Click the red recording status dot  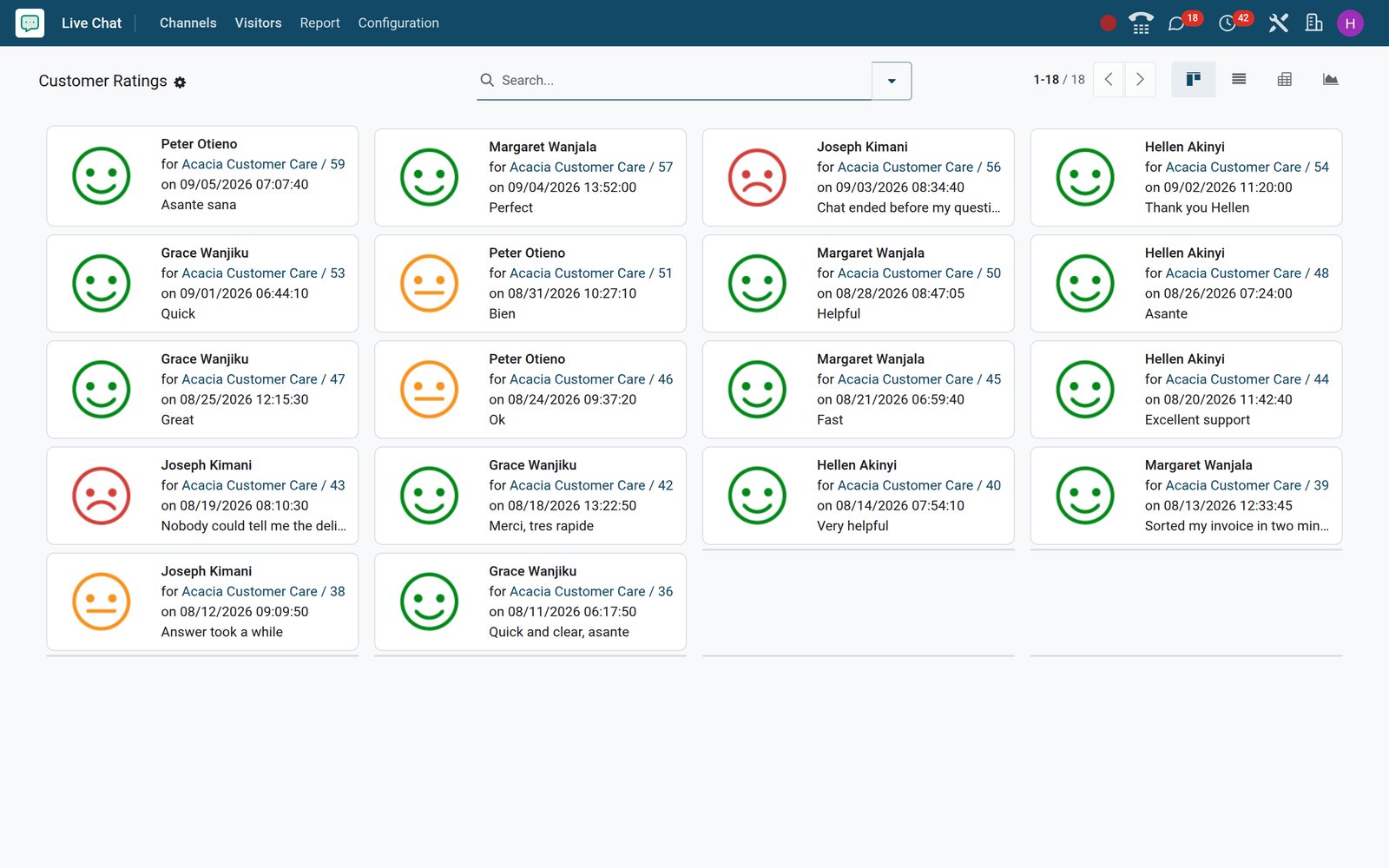pyautogui.click(x=1108, y=23)
